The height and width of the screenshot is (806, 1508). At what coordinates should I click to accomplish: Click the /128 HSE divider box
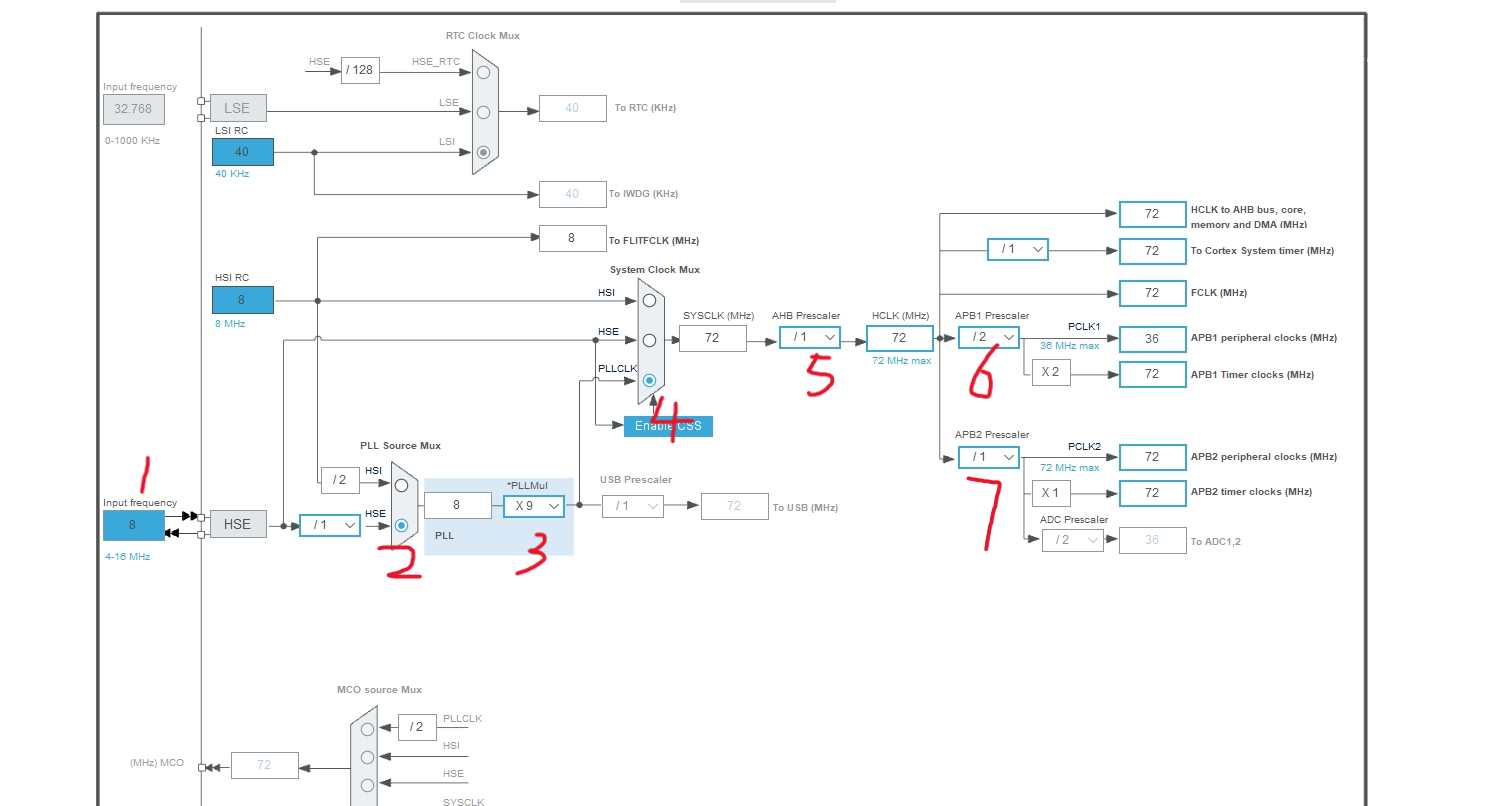point(360,70)
